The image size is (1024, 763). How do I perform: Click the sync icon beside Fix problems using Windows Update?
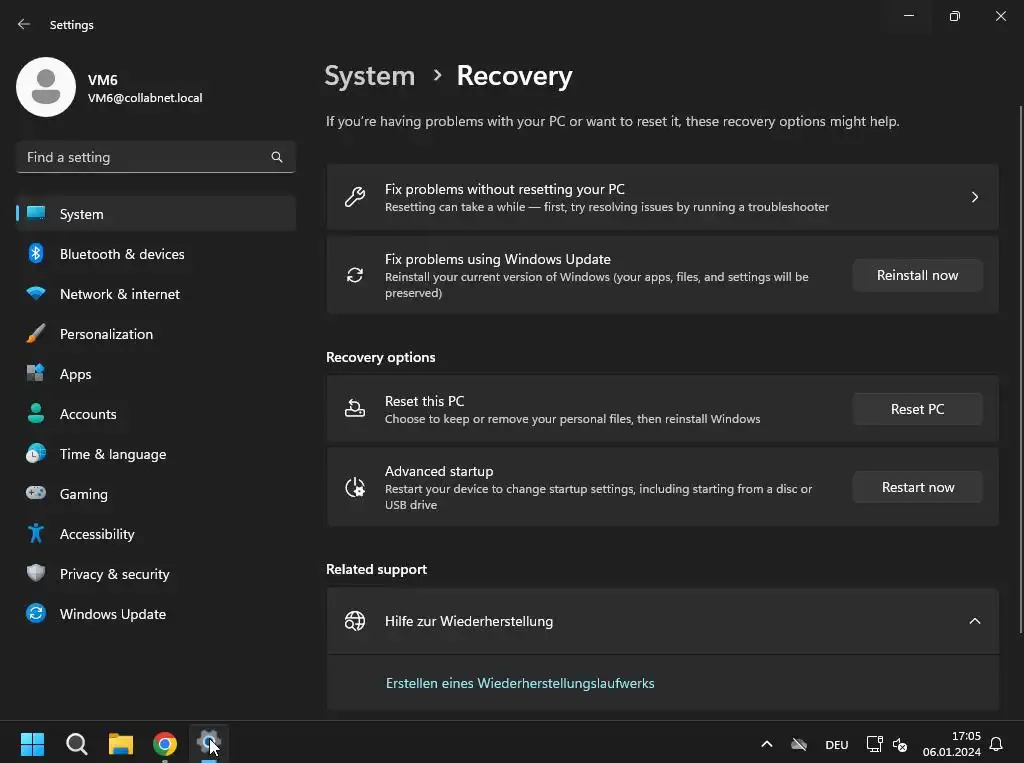(355, 275)
